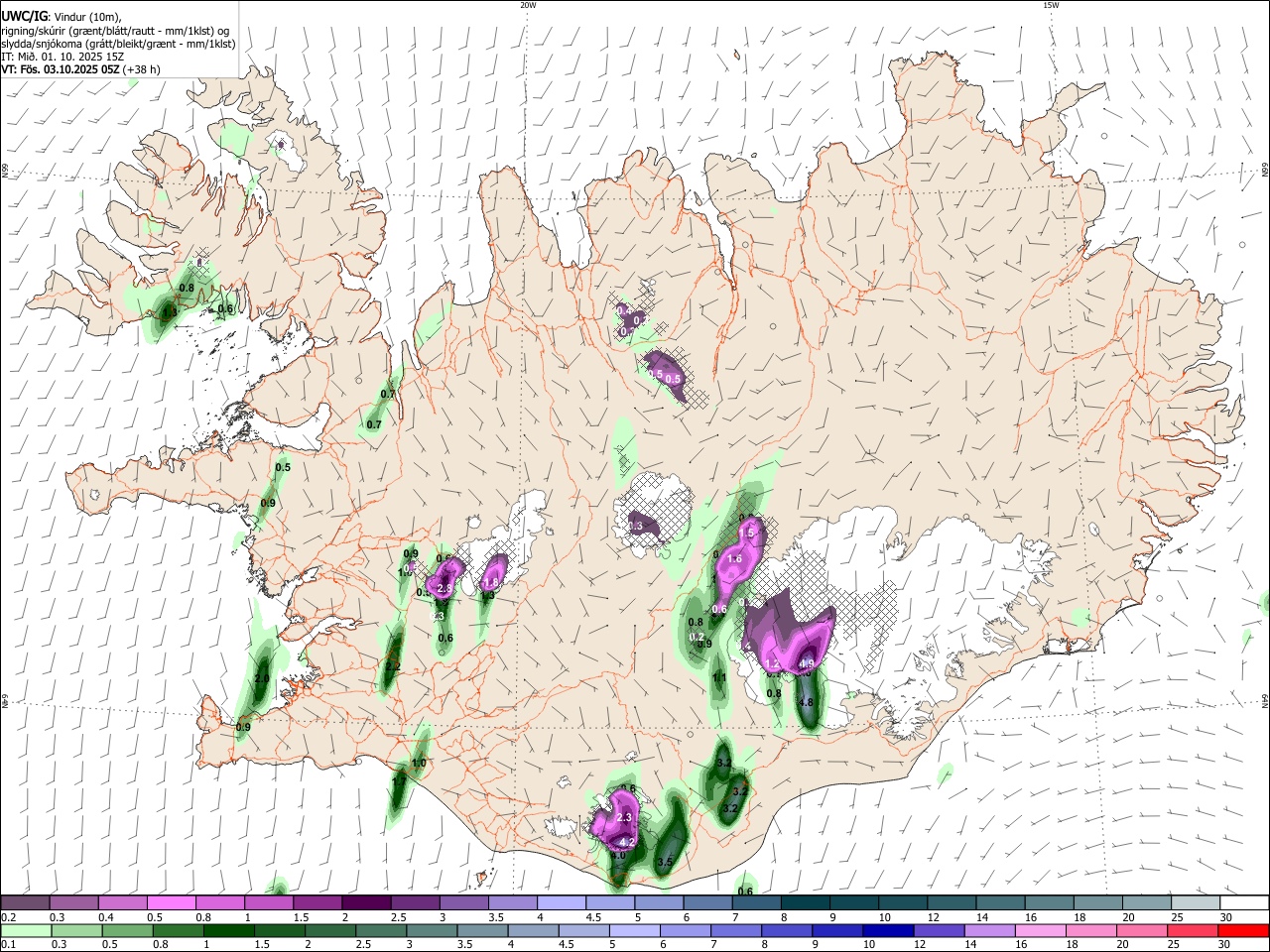Select the pale green 0.1 swatch in lower legend
The image size is (1270, 952).
[x=25, y=931]
